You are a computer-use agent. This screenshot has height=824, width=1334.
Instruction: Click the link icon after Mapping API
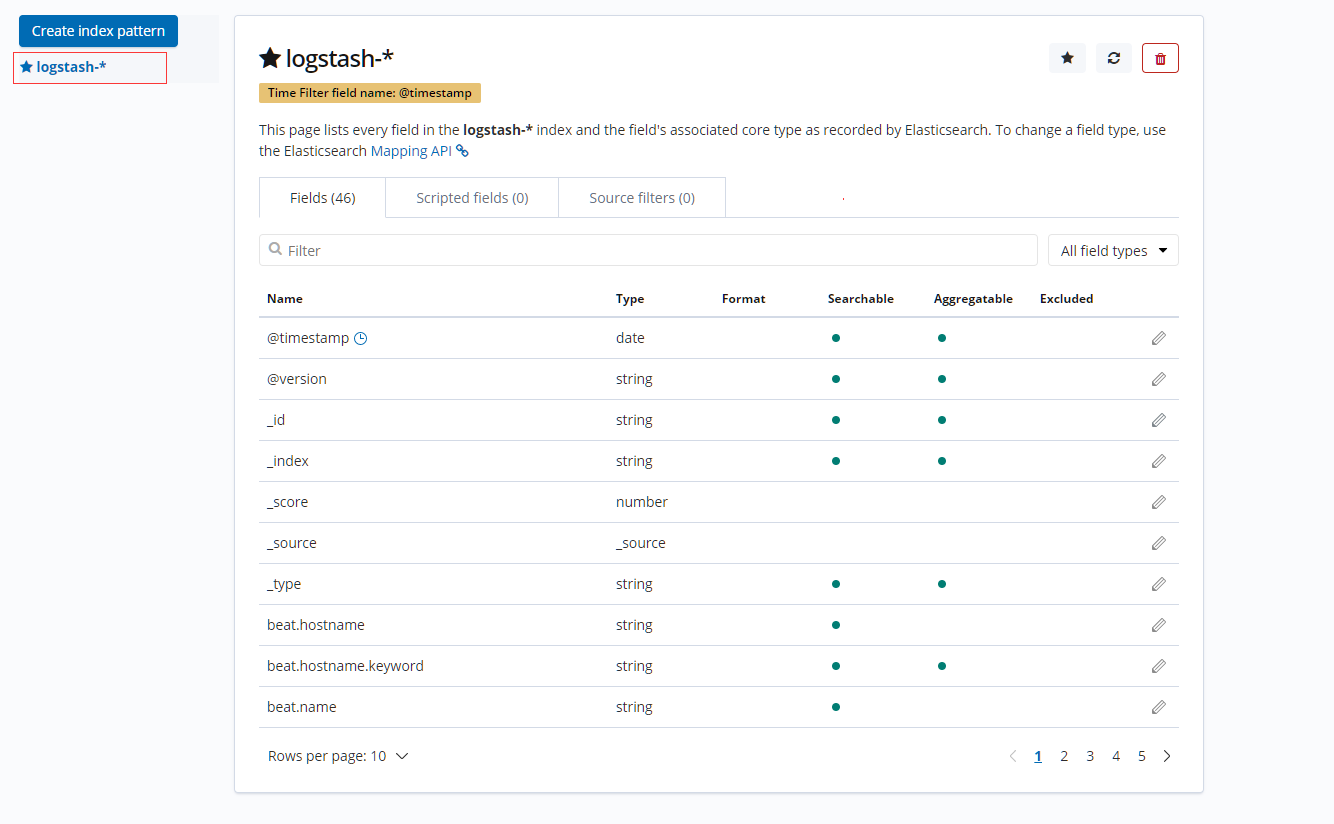tap(462, 150)
